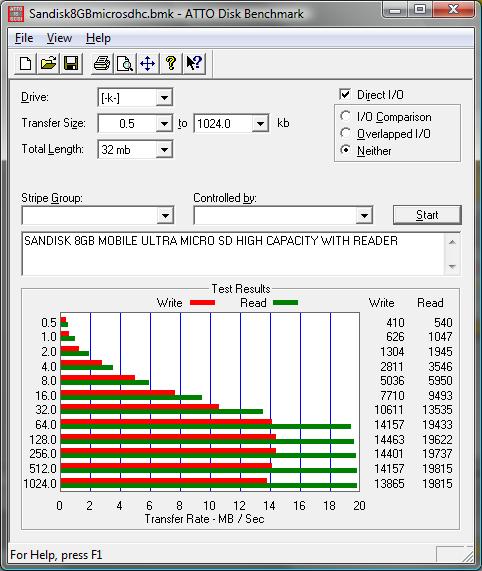482x571 pixels.
Task: Open the View menu
Action: (59, 38)
